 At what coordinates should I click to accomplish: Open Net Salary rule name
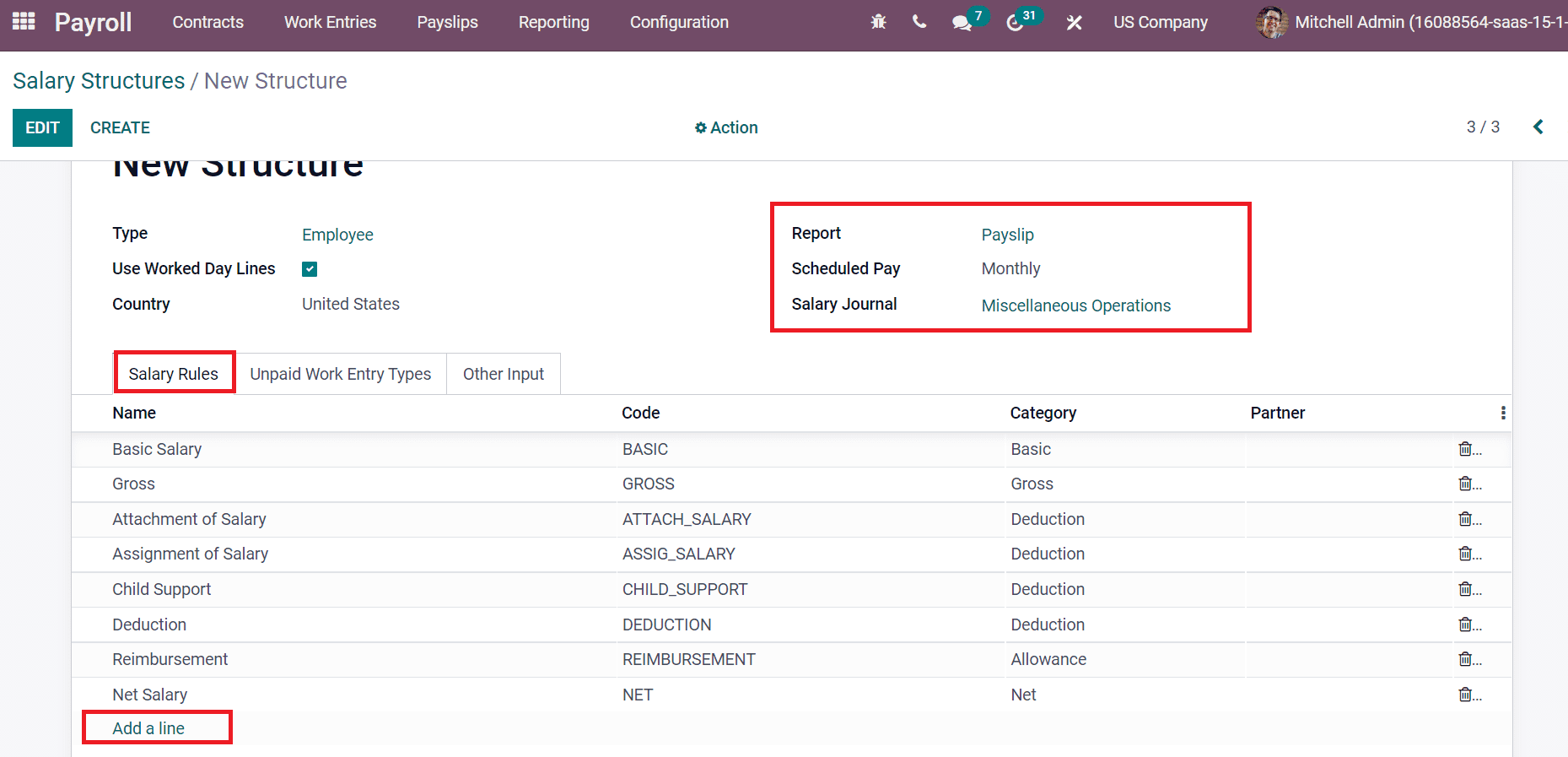[x=149, y=695]
